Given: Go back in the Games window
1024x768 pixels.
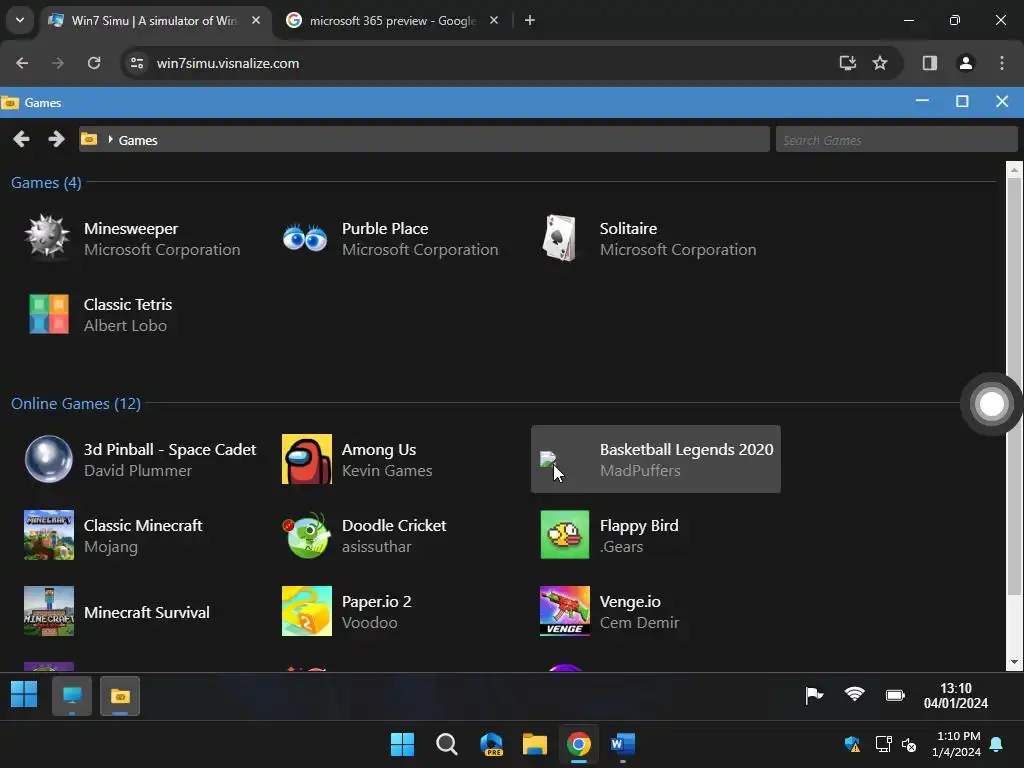Looking at the screenshot, I should (x=21, y=139).
